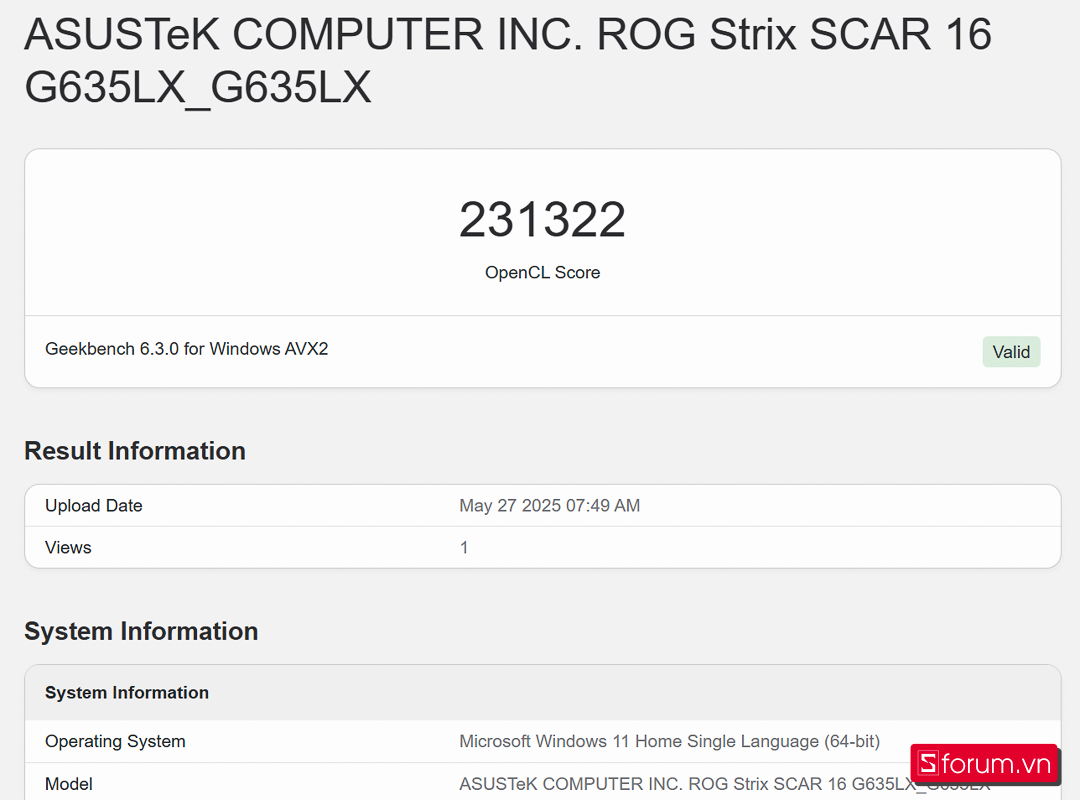
Task: Click the green Valid badge
Action: point(1011,352)
